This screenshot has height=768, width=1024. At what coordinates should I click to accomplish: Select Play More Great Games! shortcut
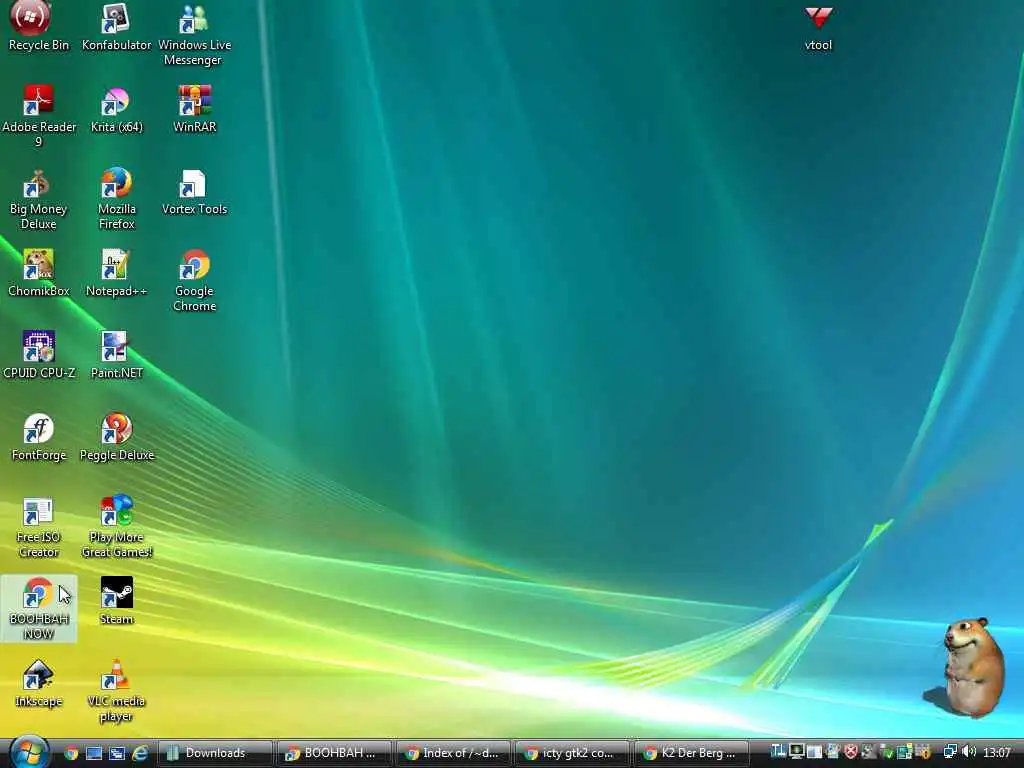click(x=116, y=528)
